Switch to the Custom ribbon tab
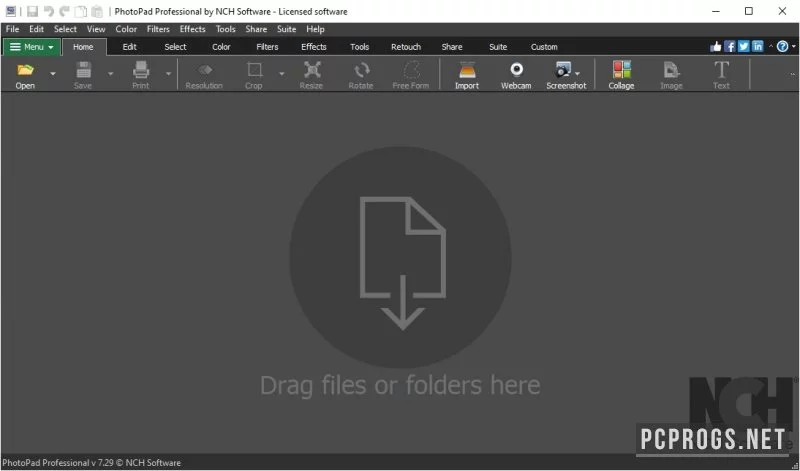 click(x=544, y=47)
